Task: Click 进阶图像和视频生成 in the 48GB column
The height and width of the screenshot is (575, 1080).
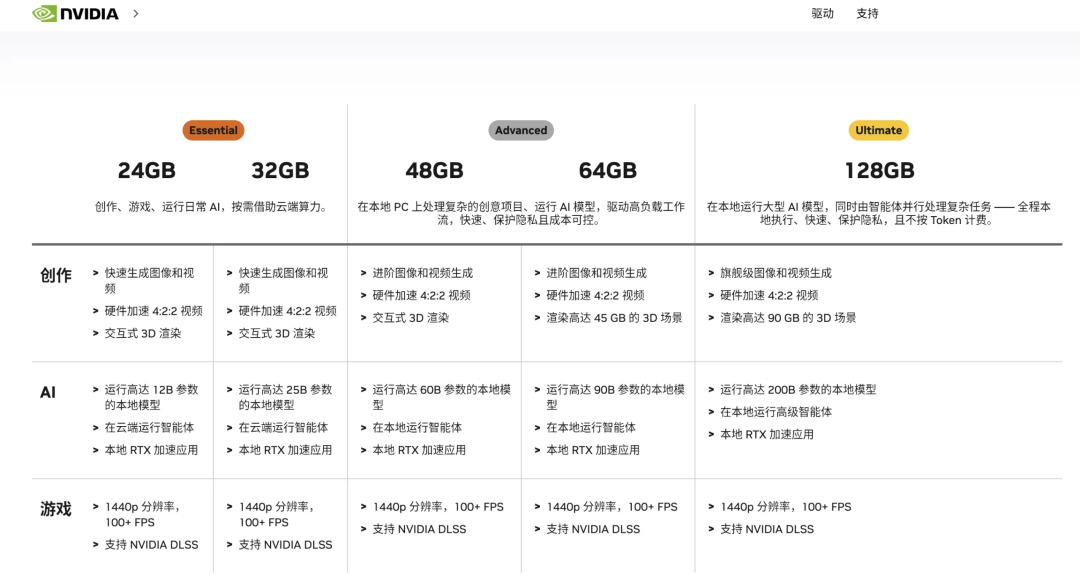Action: tap(423, 273)
